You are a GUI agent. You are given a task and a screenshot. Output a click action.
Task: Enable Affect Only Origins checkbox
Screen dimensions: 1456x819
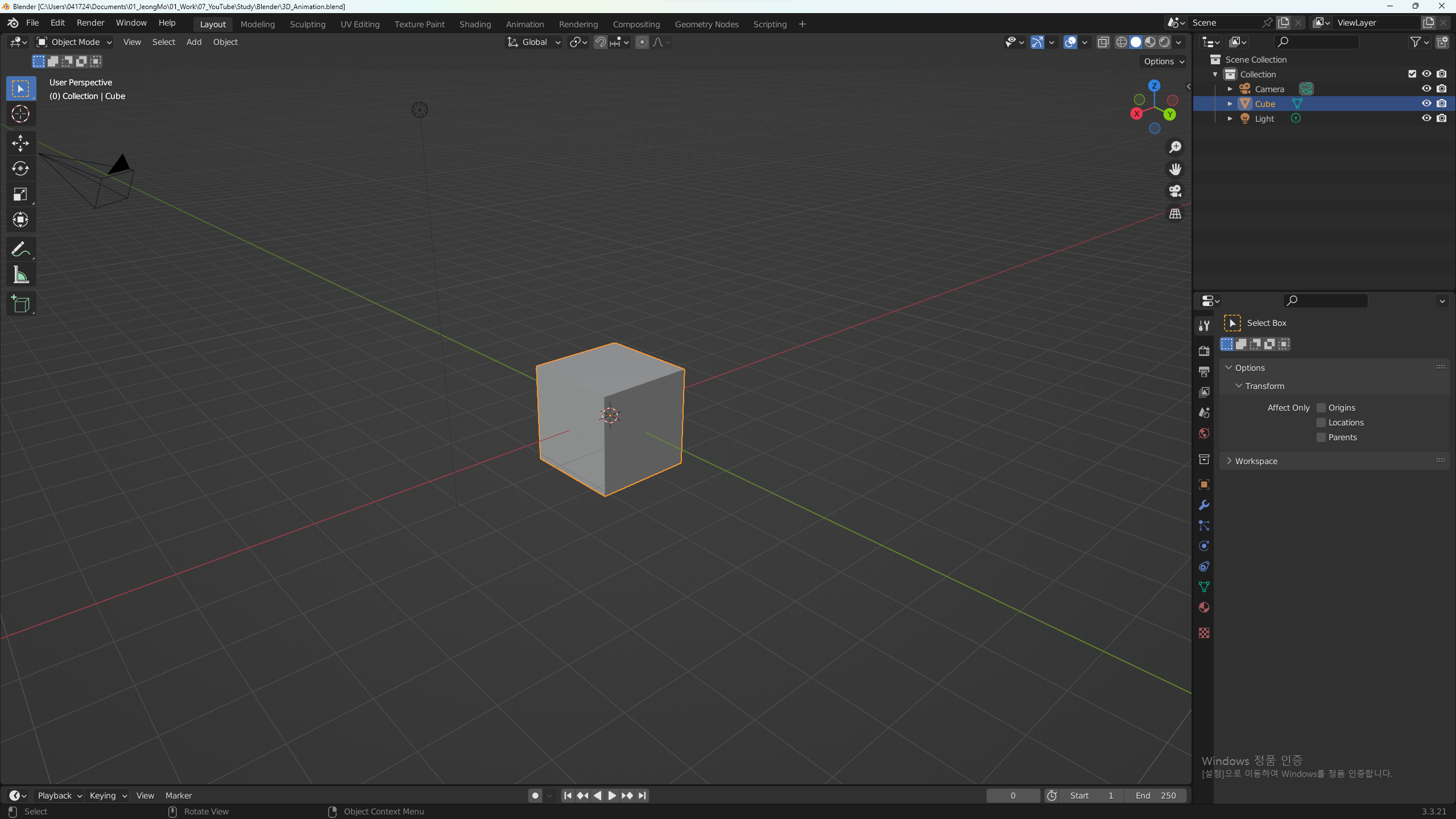point(1321,408)
